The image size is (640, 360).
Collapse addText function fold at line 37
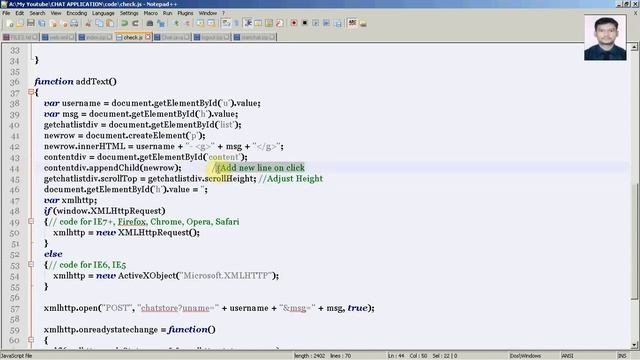tap(31, 92)
